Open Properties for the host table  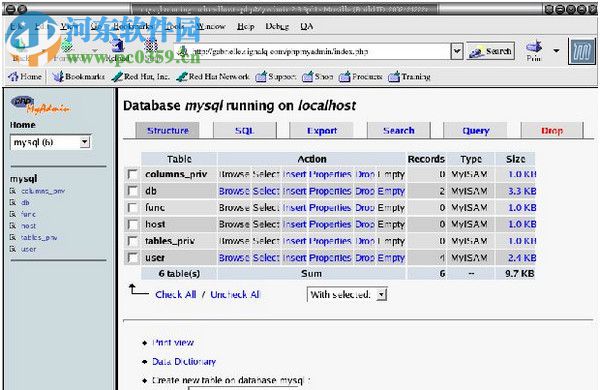330,224
